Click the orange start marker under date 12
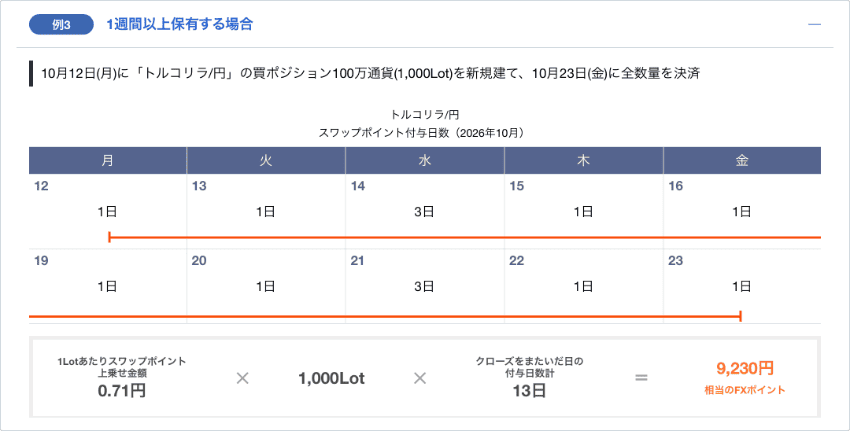This screenshot has width=850, height=431. point(110,237)
